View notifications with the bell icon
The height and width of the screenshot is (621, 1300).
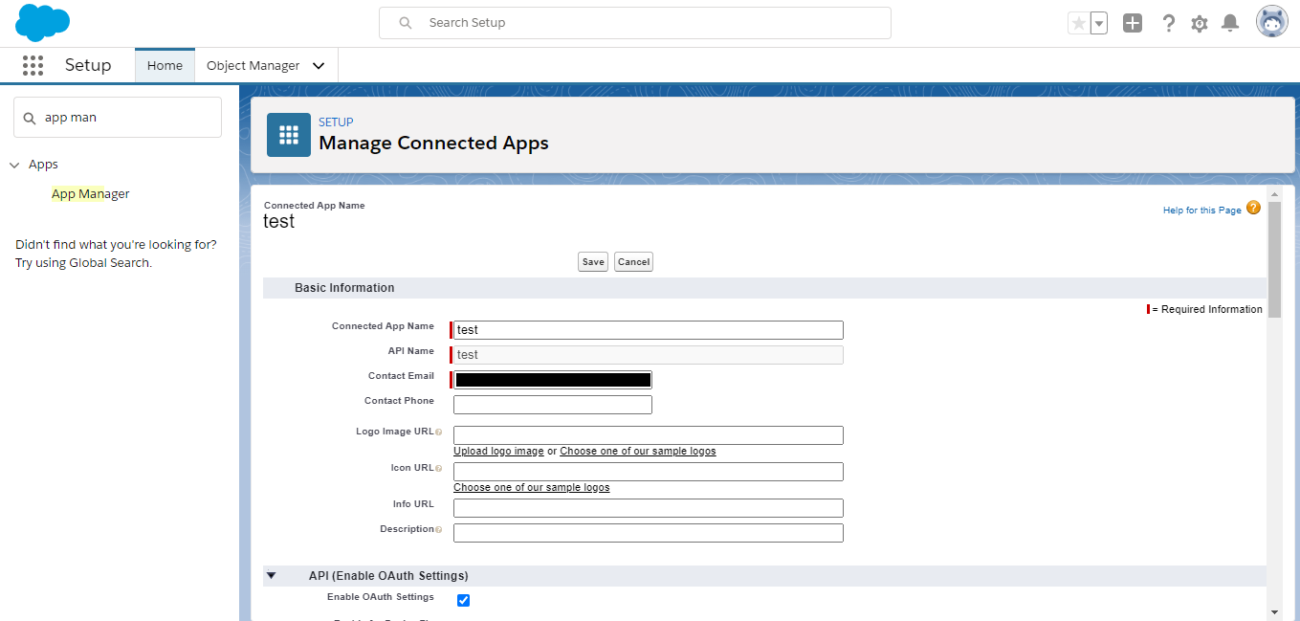[x=1230, y=22]
